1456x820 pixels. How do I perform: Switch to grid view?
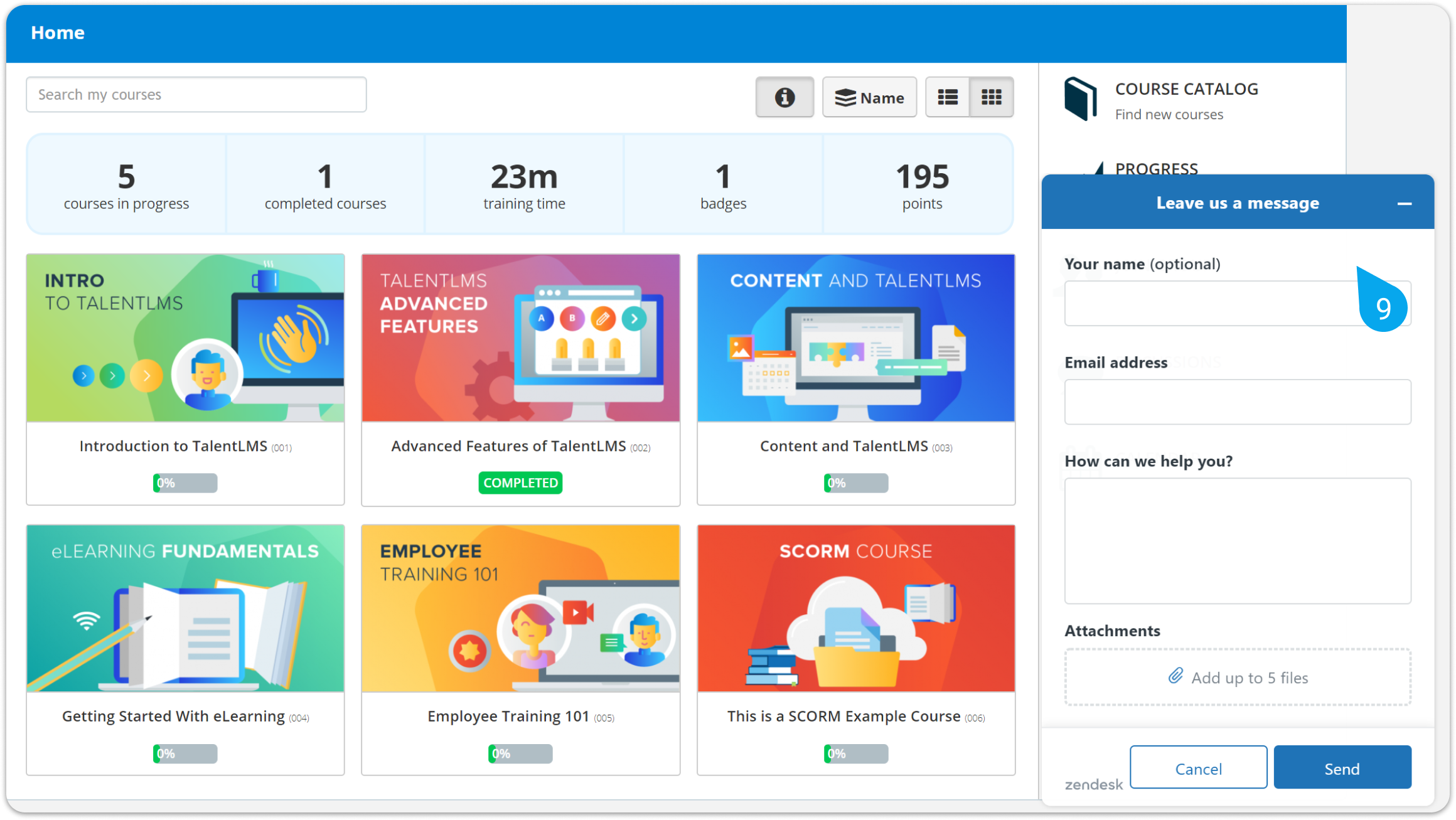point(992,97)
